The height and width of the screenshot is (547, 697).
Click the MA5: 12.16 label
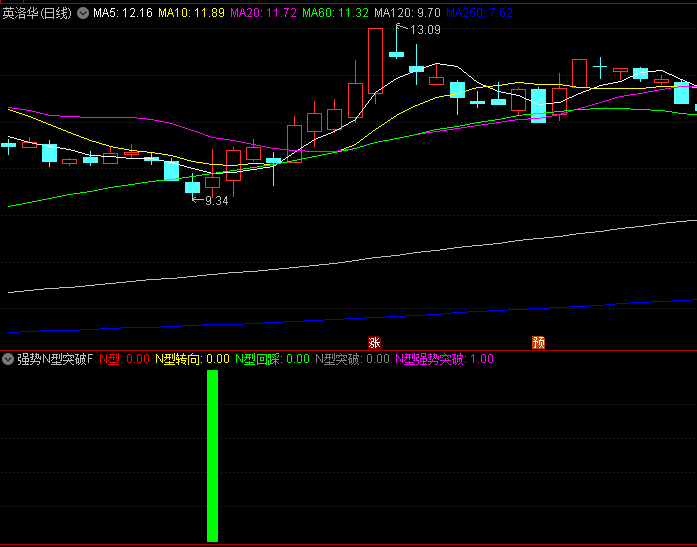tap(123, 13)
